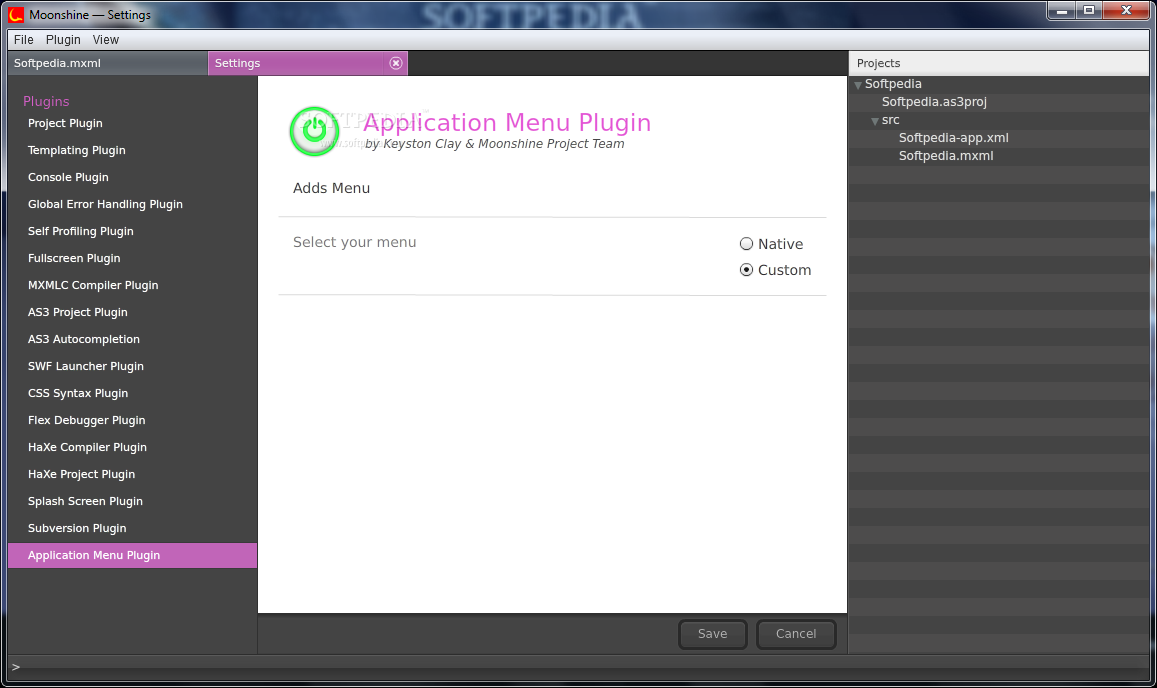The image size is (1157, 688).
Task: Open Softpedia.mxml in the Projects tree
Action: tap(946, 156)
